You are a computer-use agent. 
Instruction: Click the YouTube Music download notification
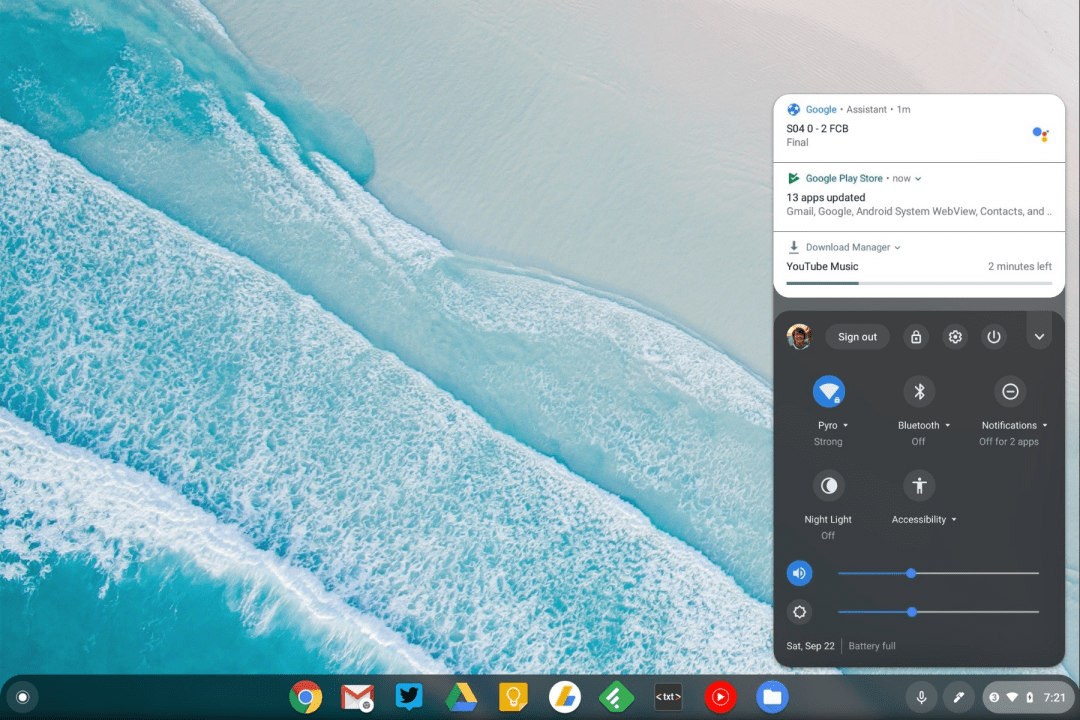tap(822, 266)
